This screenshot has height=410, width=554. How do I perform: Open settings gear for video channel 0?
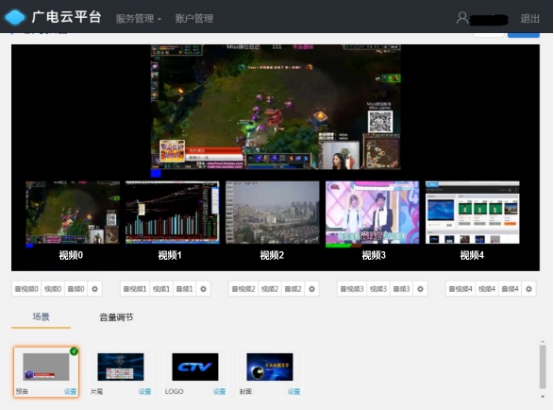point(95,289)
